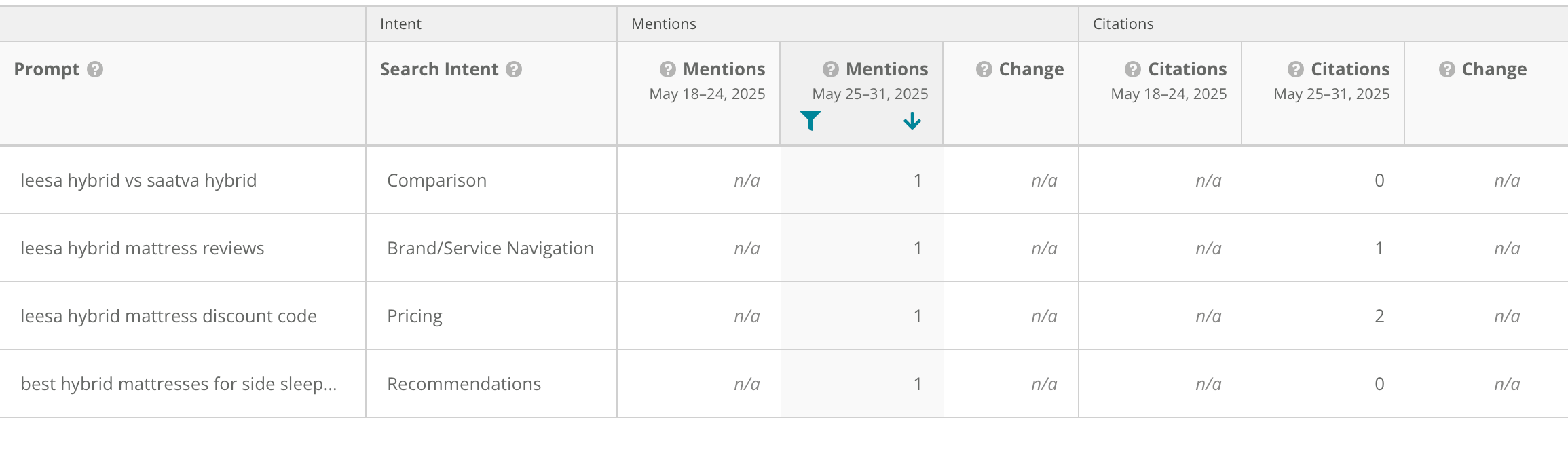1568x464 pixels.
Task: Click help icon for Mentions May 25–31
Action: pyautogui.click(x=831, y=69)
